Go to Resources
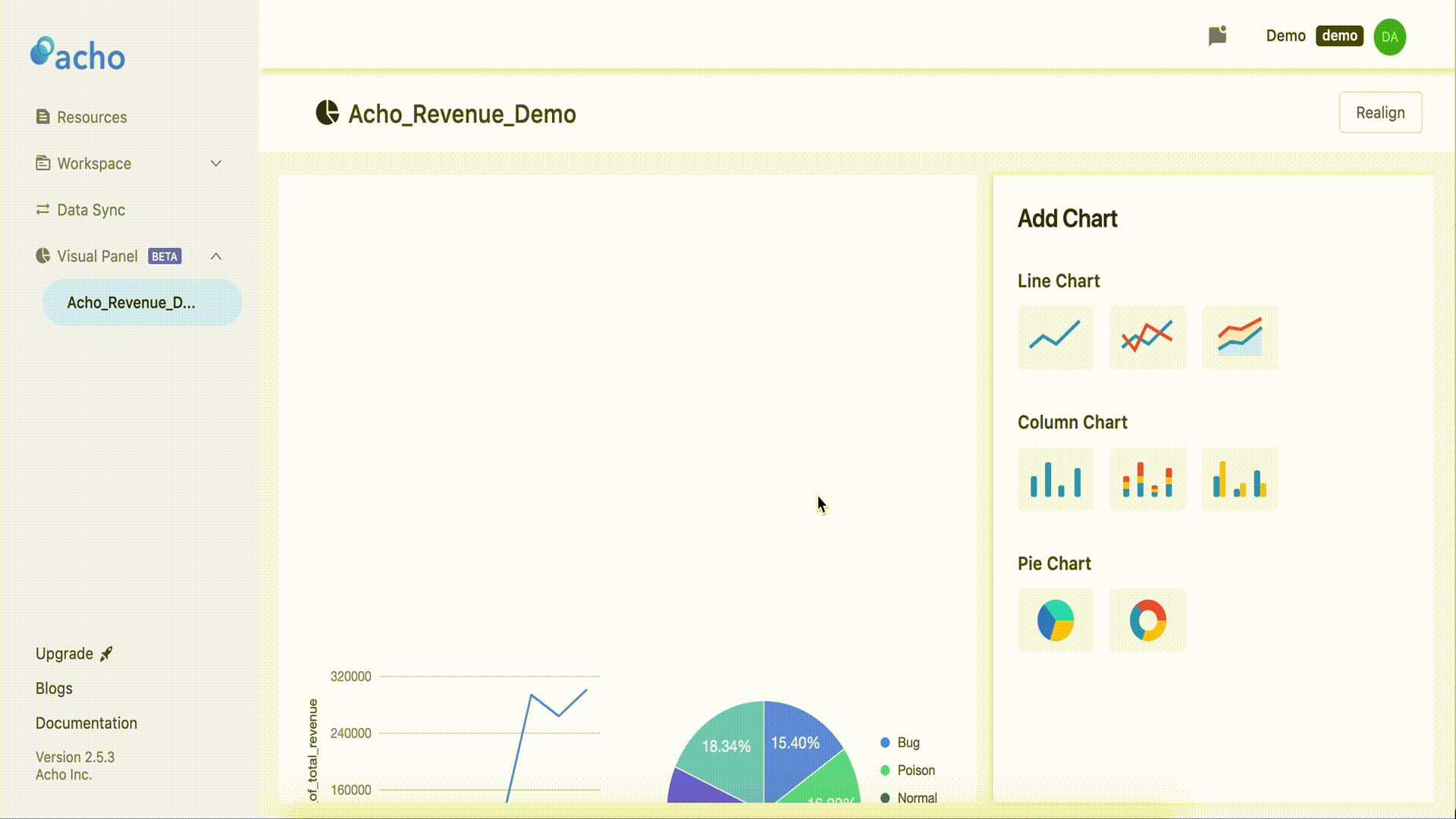The image size is (1456, 819). tap(92, 117)
